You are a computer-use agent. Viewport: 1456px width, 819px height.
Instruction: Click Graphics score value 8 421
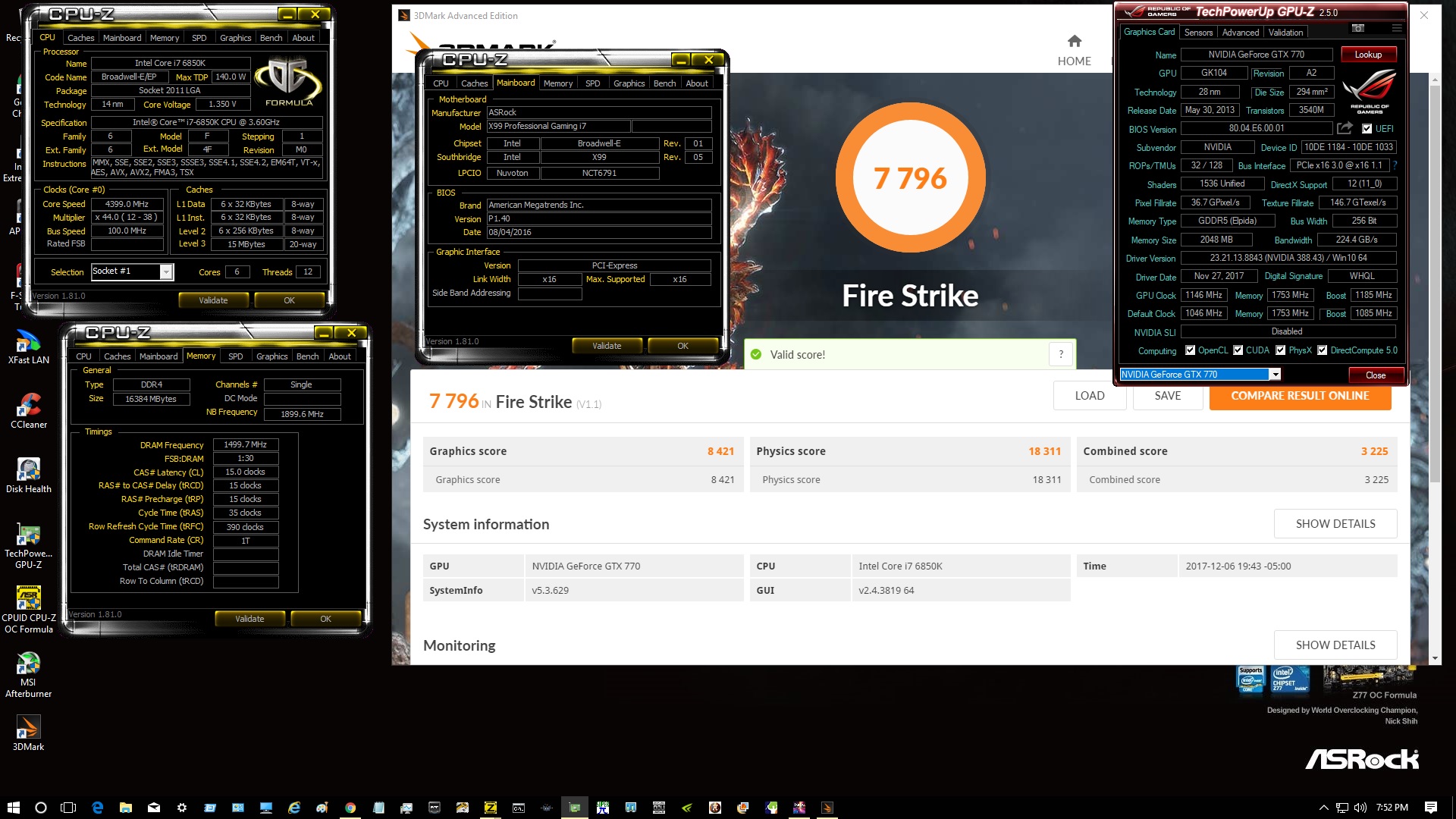(x=720, y=451)
